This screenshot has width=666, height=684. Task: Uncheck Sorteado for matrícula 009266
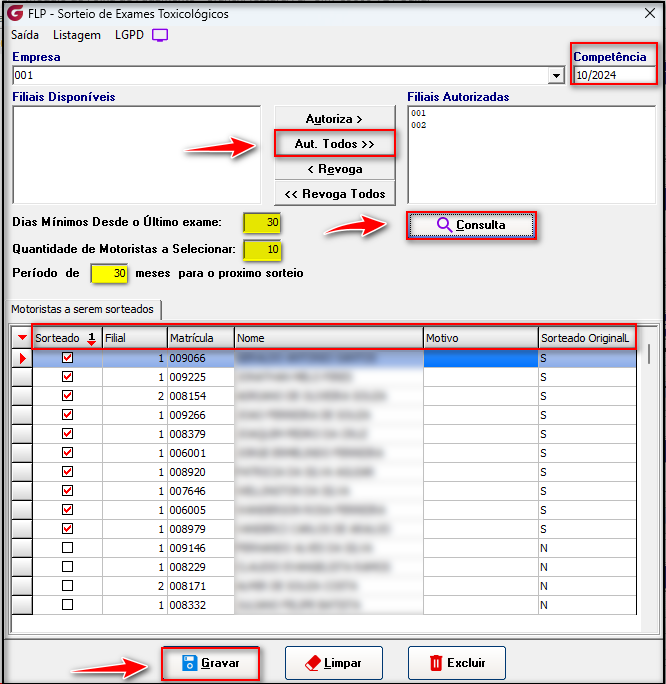click(68, 414)
